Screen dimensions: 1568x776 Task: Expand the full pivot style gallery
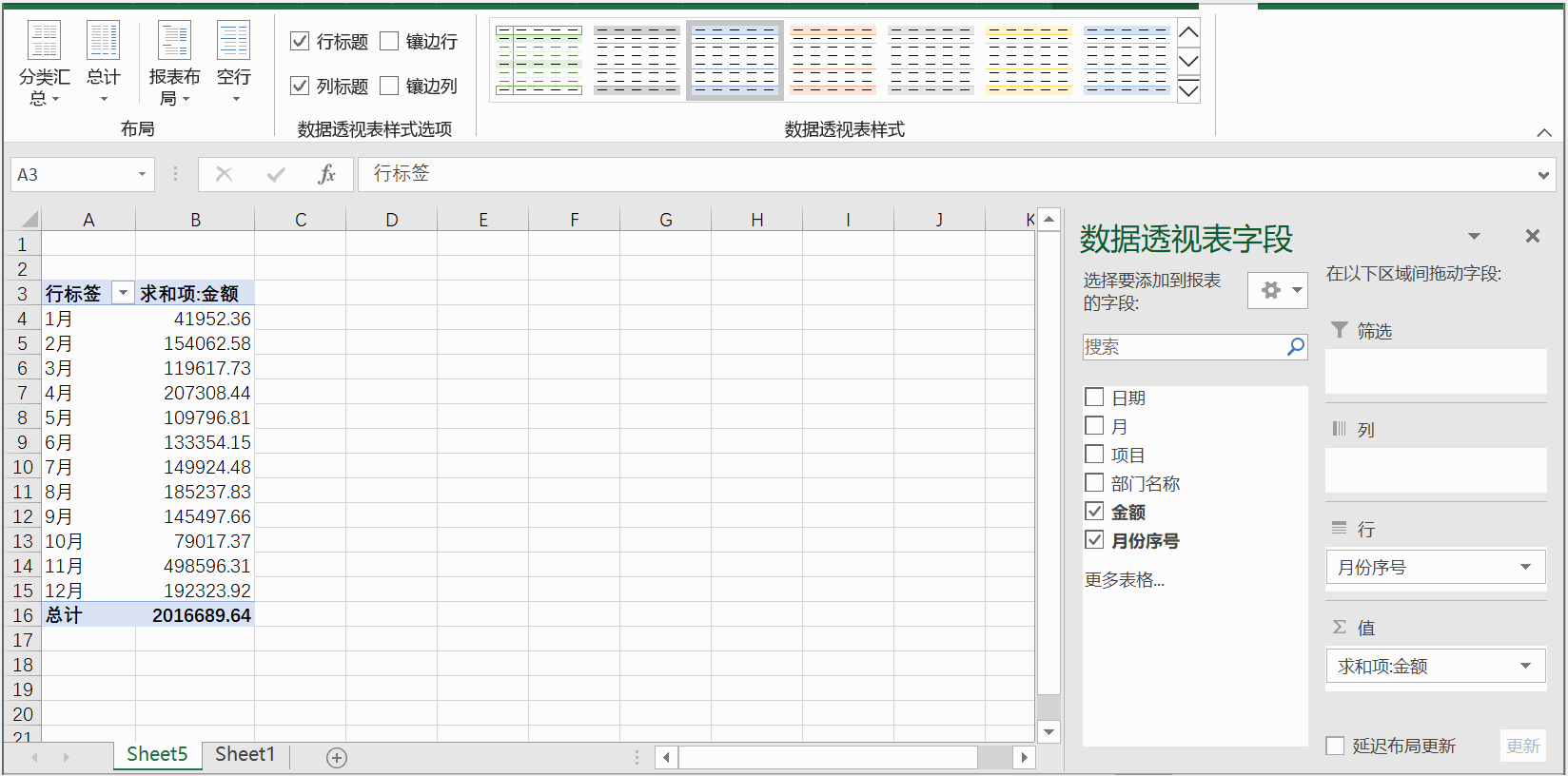click(1188, 91)
